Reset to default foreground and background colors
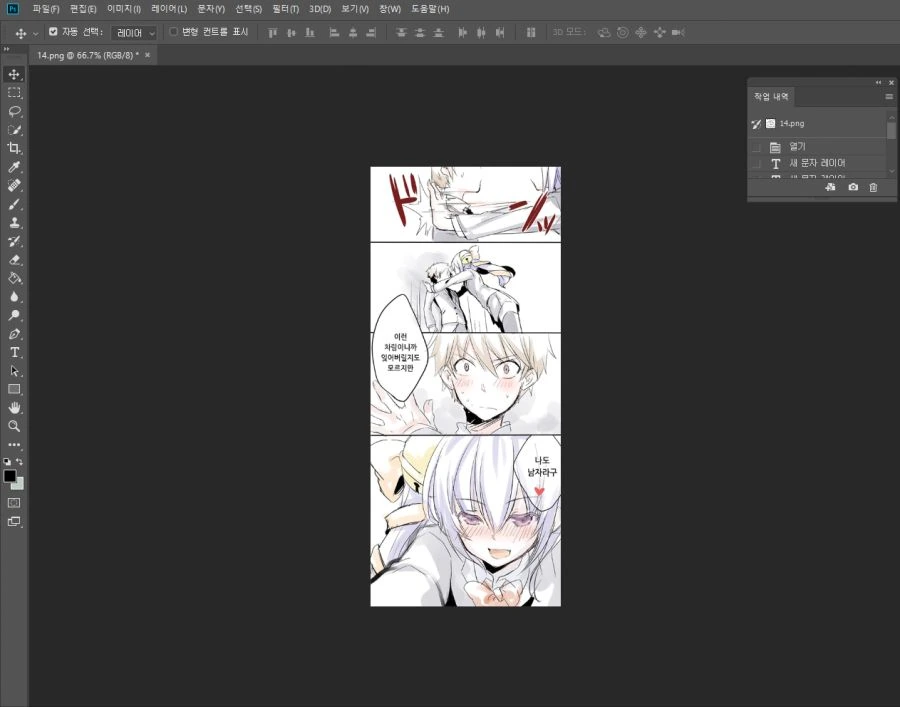The height and width of the screenshot is (707, 900). point(7,461)
